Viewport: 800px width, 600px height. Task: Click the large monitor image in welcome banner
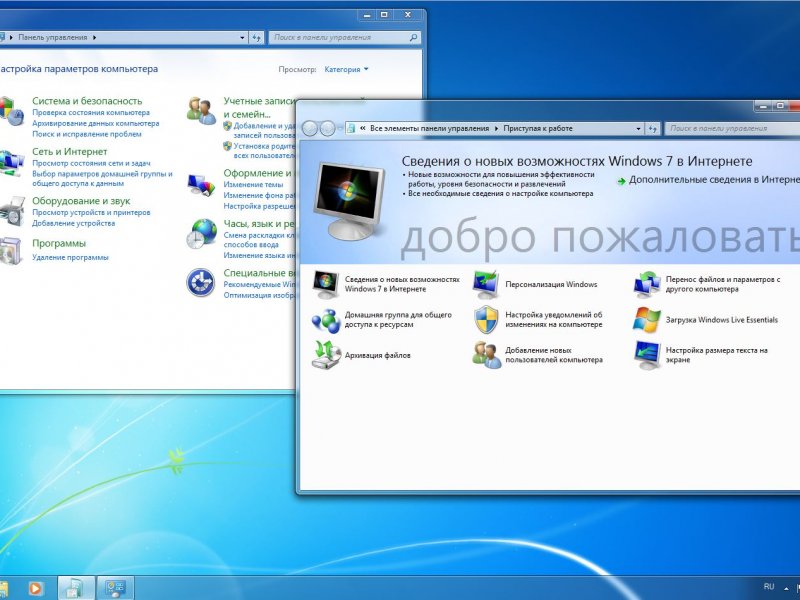click(351, 201)
